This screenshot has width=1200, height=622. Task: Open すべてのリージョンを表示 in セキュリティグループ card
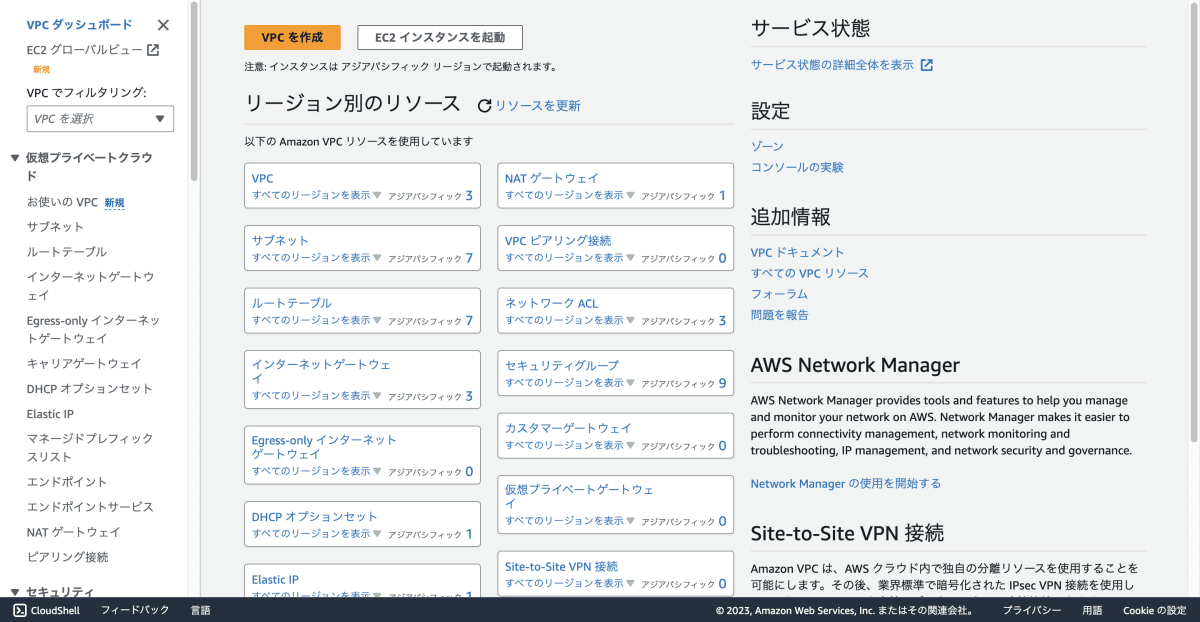coord(569,382)
